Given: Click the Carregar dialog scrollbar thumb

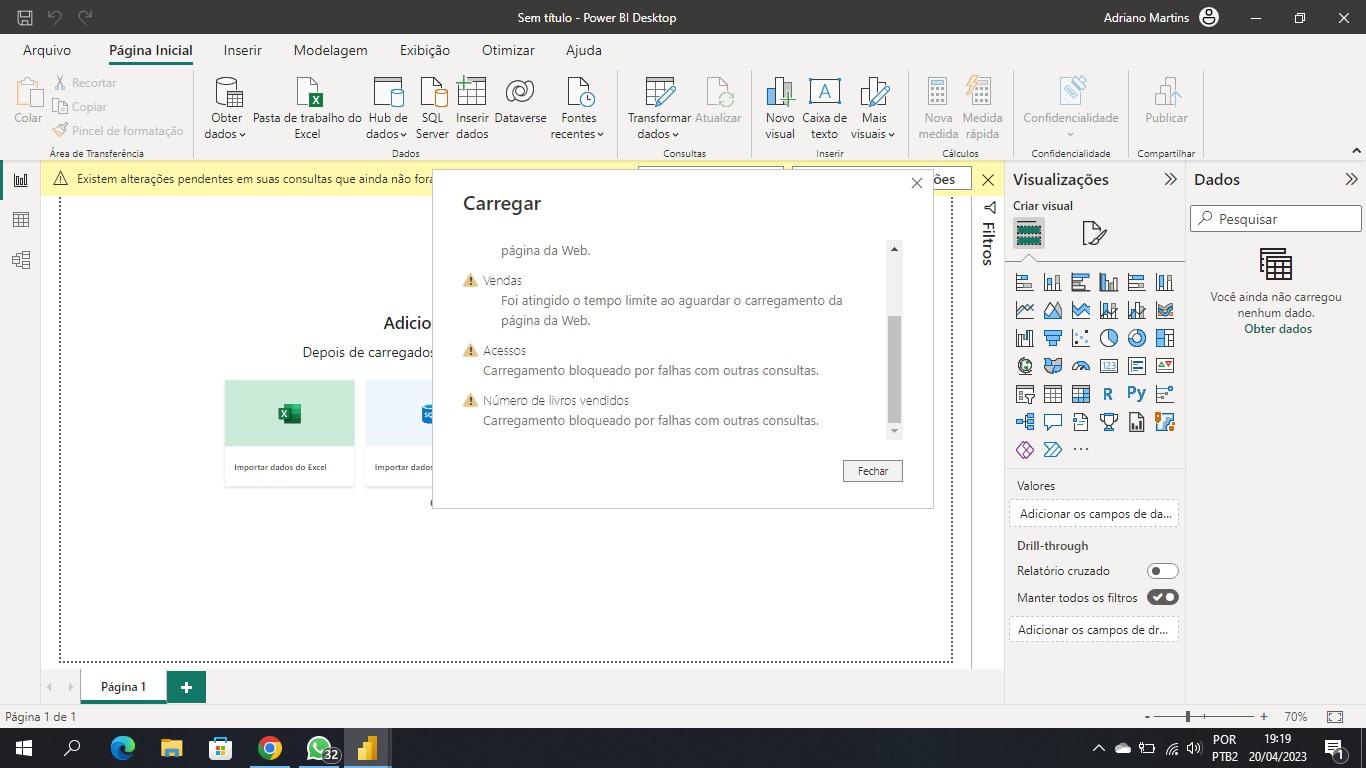Looking at the screenshot, I should (894, 369).
